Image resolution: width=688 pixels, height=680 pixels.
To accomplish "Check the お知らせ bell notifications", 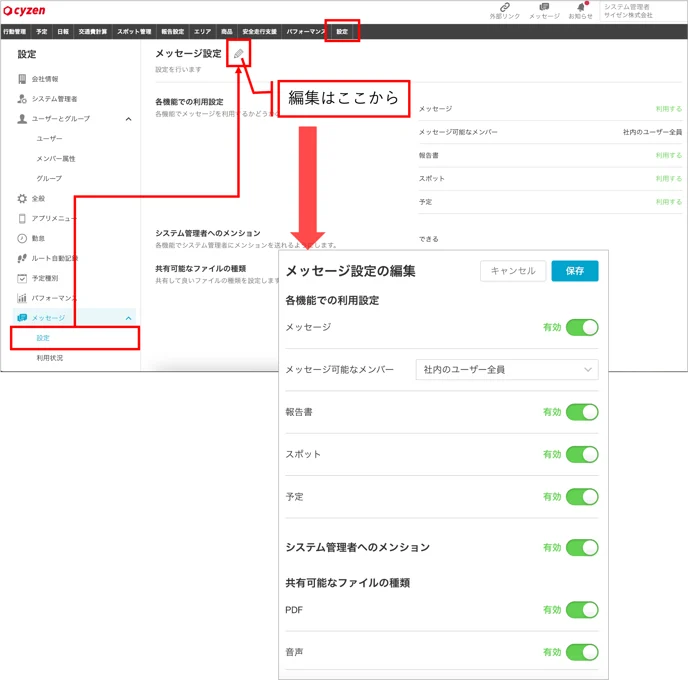I will click(580, 7).
